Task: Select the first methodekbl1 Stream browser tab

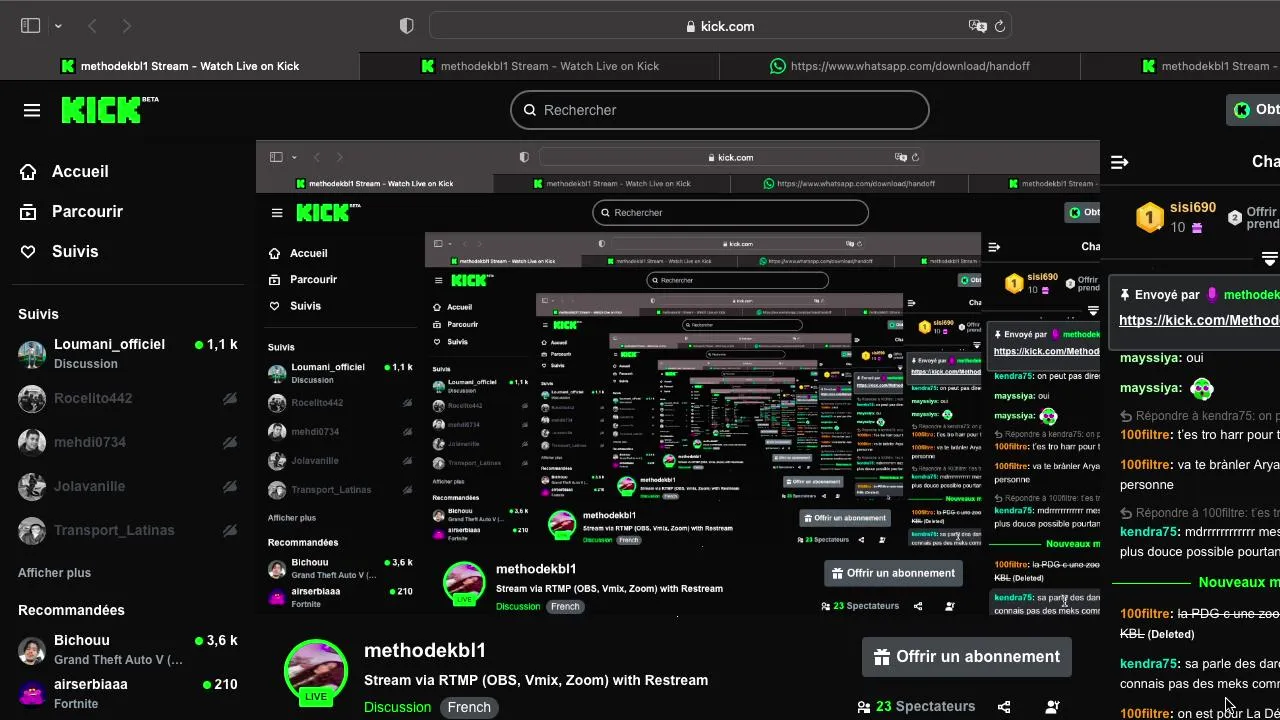Action: [180, 66]
